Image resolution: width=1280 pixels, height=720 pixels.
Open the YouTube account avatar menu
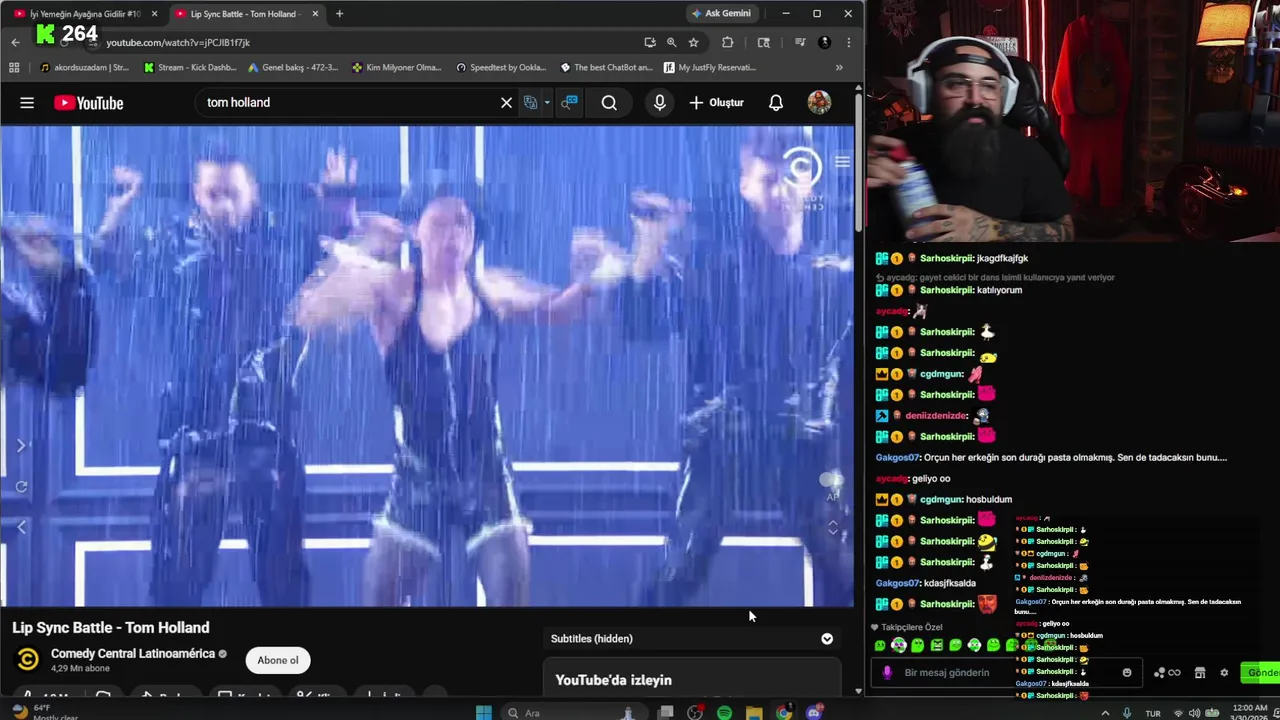click(x=819, y=102)
